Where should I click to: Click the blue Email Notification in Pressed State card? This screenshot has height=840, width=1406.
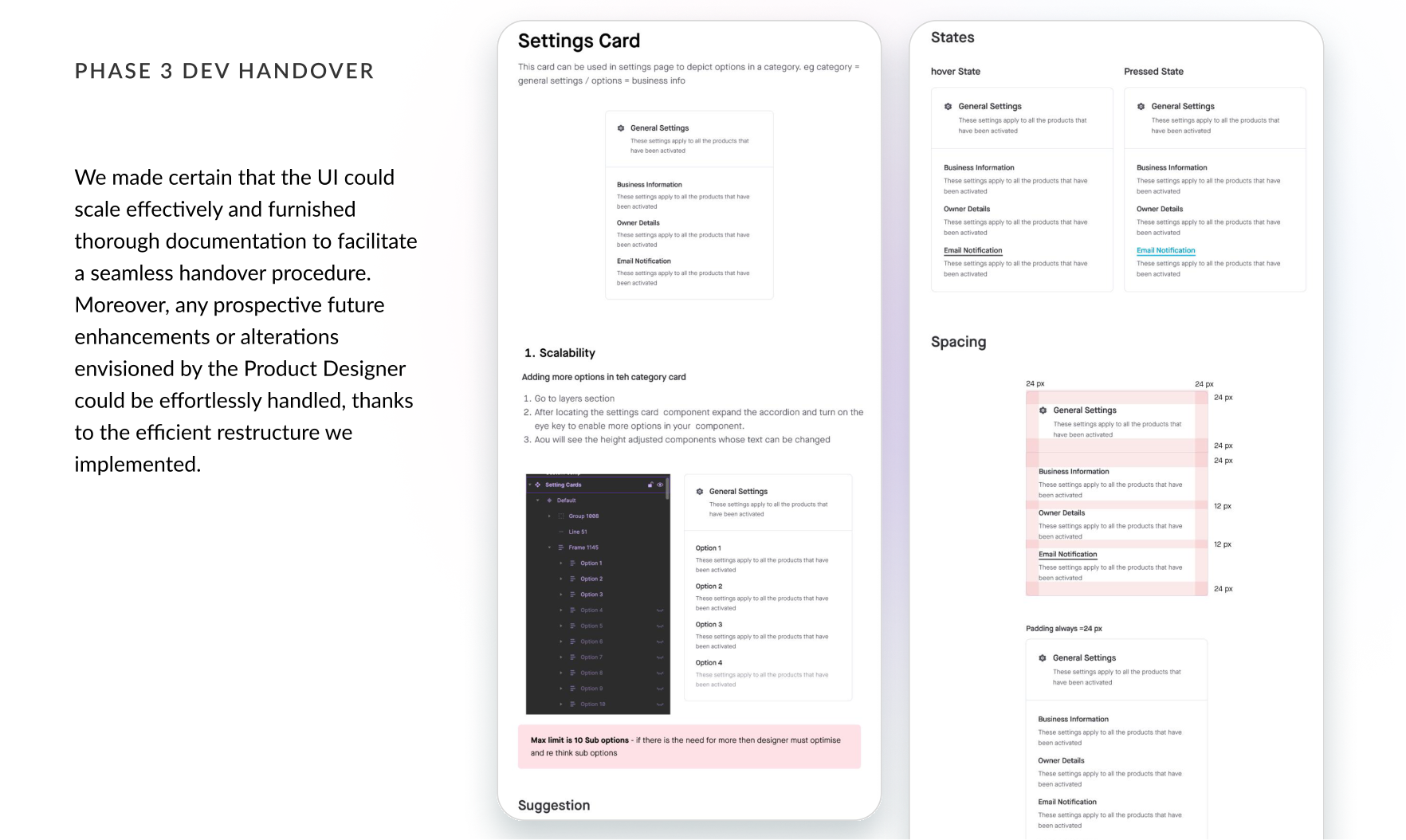1166,250
